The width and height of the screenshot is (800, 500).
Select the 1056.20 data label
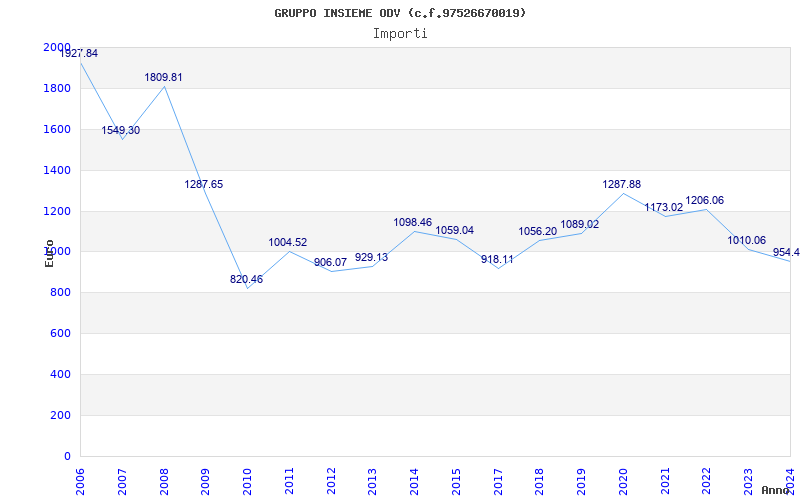(538, 232)
